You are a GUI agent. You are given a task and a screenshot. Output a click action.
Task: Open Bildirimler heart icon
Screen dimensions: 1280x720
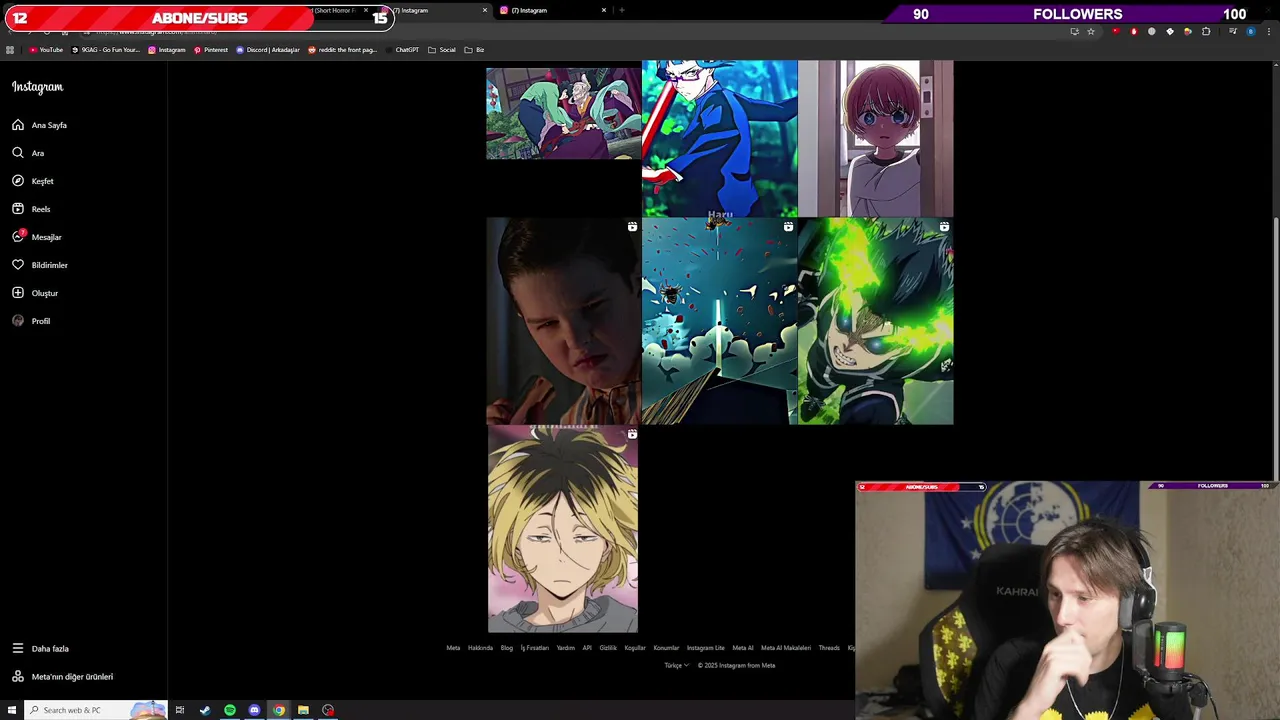18,265
